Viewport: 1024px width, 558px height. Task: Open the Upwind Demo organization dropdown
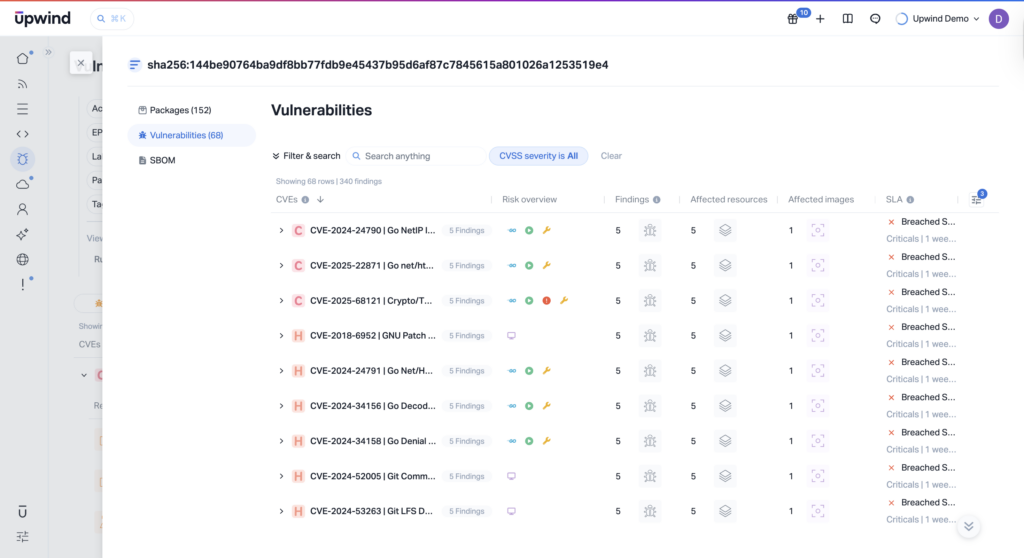coord(938,19)
